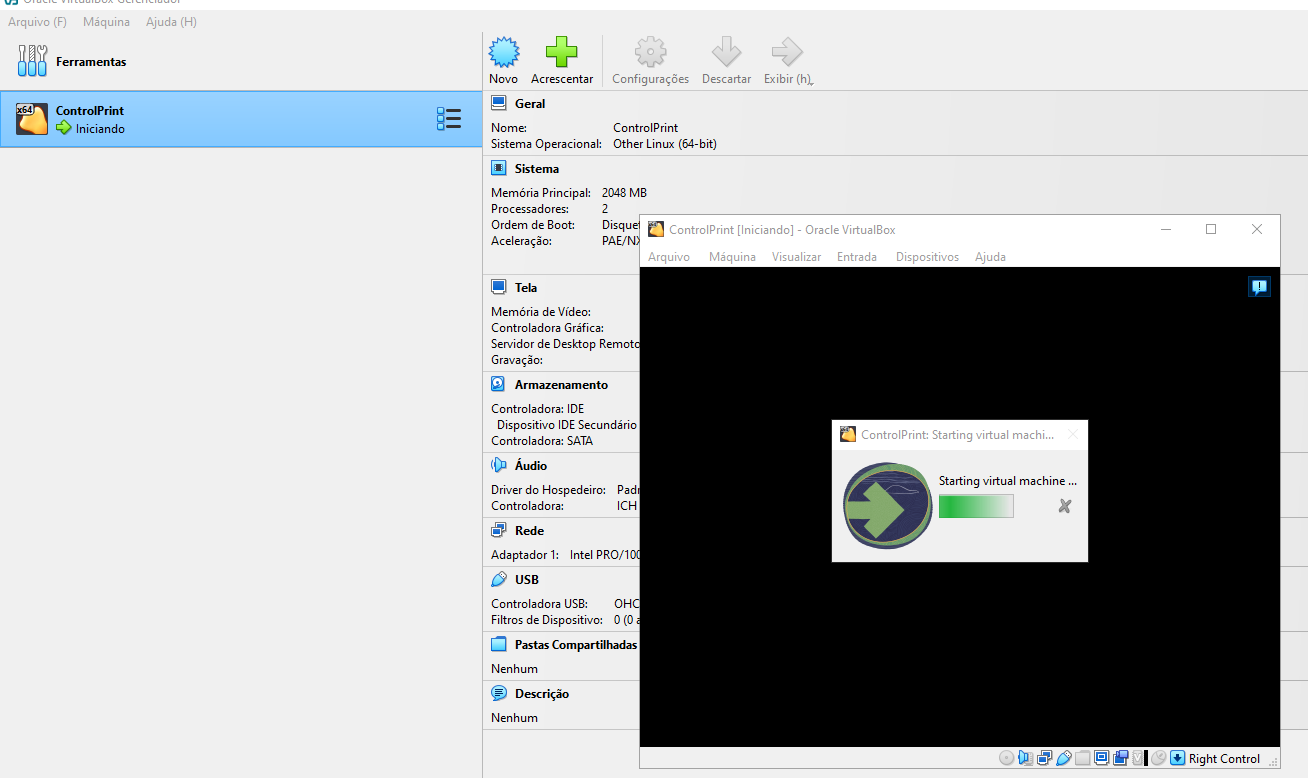
Task: Collapse the Sistema details section
Action: click(x=537, y=169)
